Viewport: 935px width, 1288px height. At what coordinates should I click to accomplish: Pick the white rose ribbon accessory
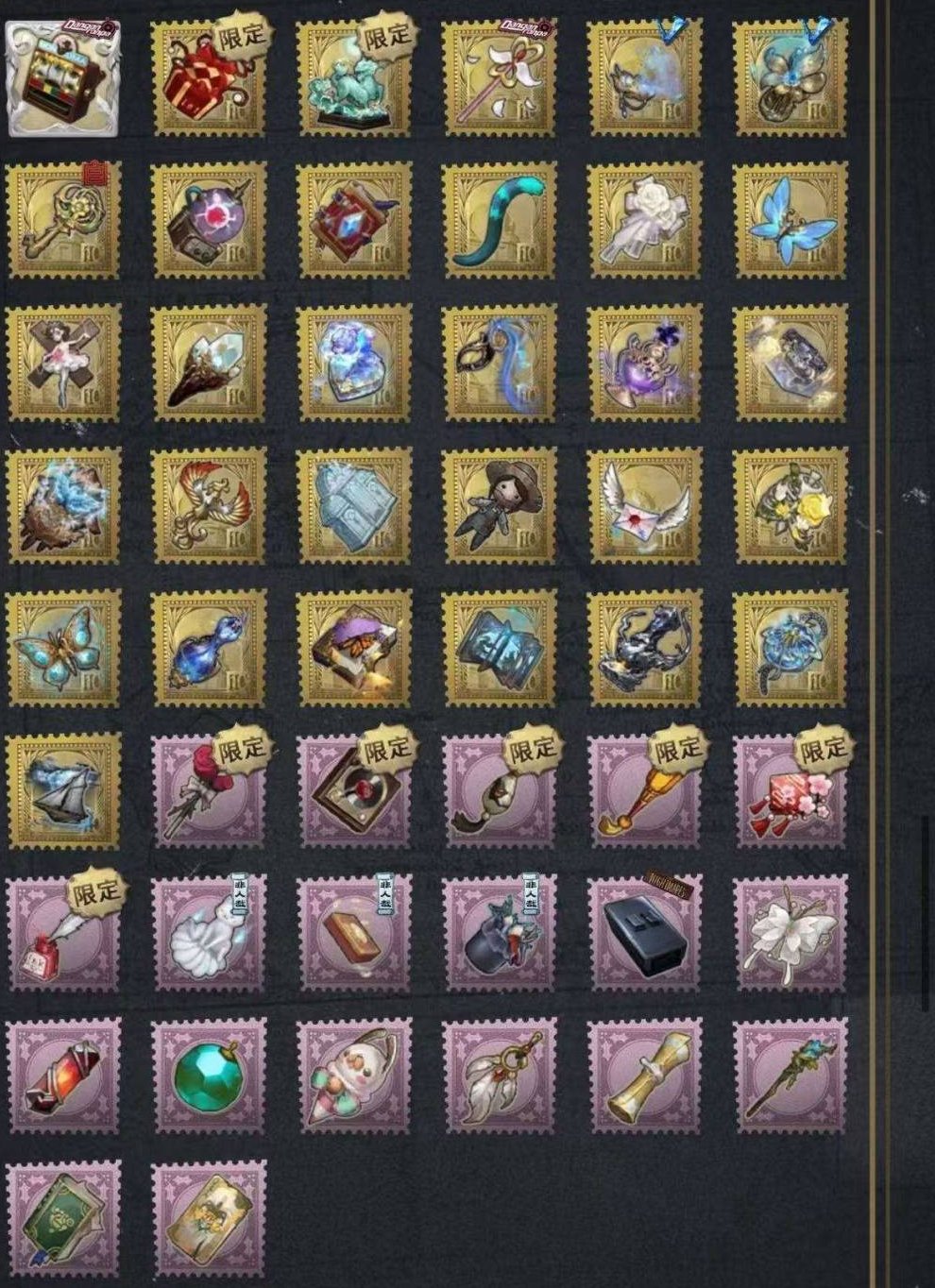tap(645, 220)
